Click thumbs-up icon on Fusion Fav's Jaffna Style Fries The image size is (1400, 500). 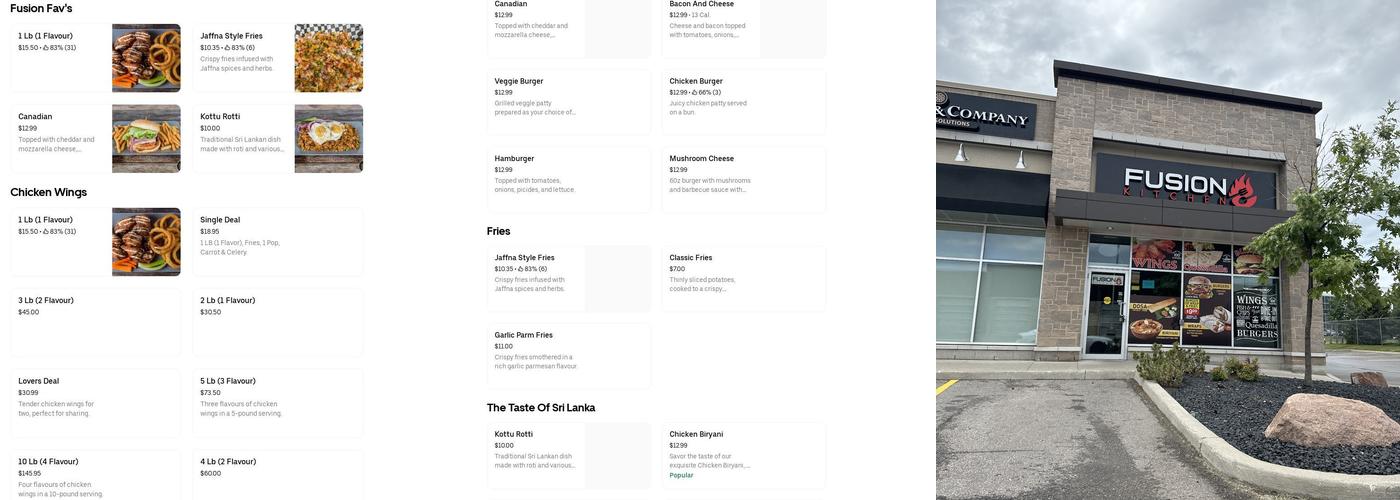[227, 48]
